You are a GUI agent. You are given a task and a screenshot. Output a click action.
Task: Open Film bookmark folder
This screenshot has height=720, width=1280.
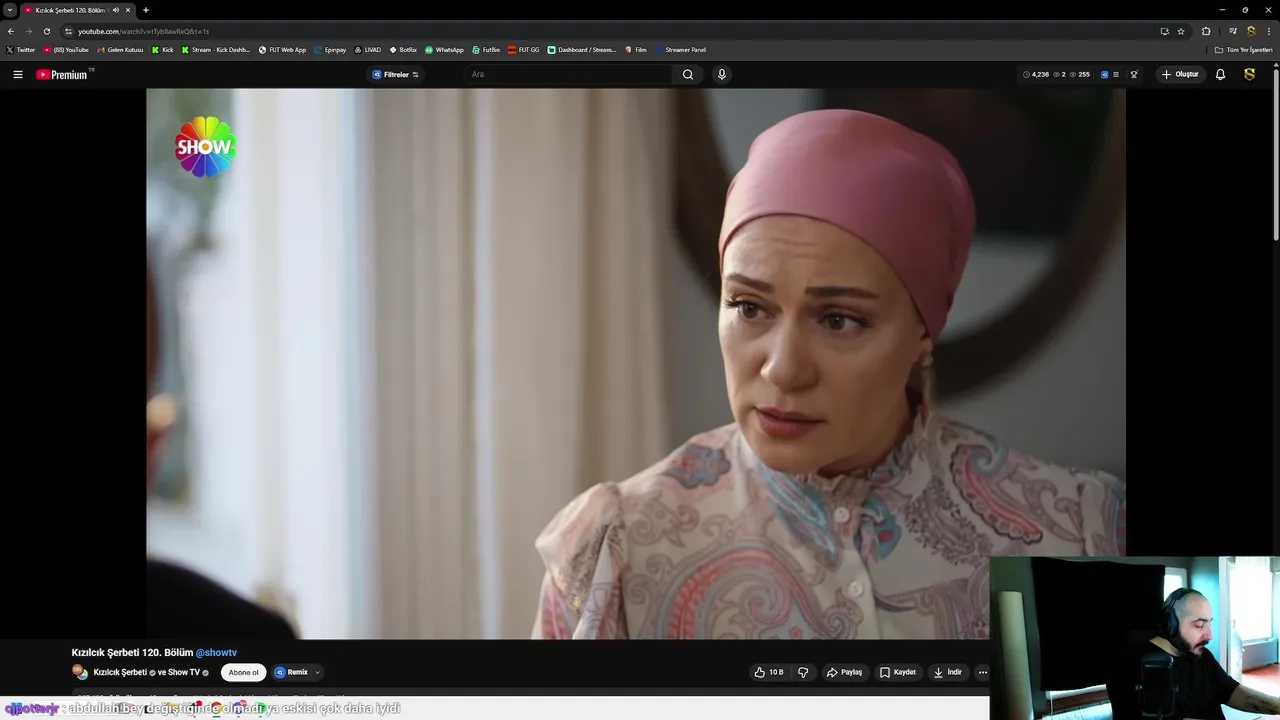click(636, 49)
